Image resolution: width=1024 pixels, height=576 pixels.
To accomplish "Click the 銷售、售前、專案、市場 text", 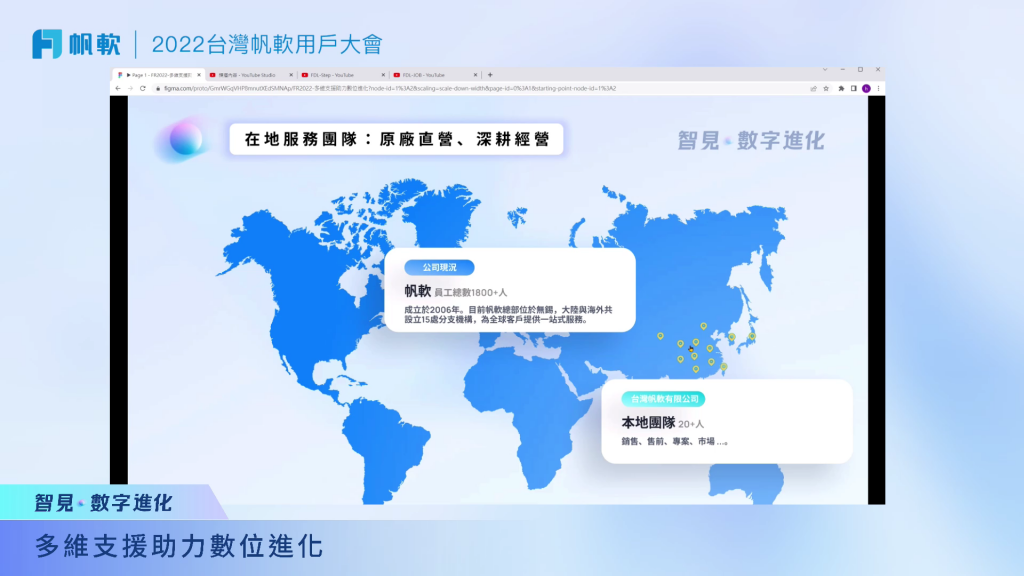I will coord(674,441).
